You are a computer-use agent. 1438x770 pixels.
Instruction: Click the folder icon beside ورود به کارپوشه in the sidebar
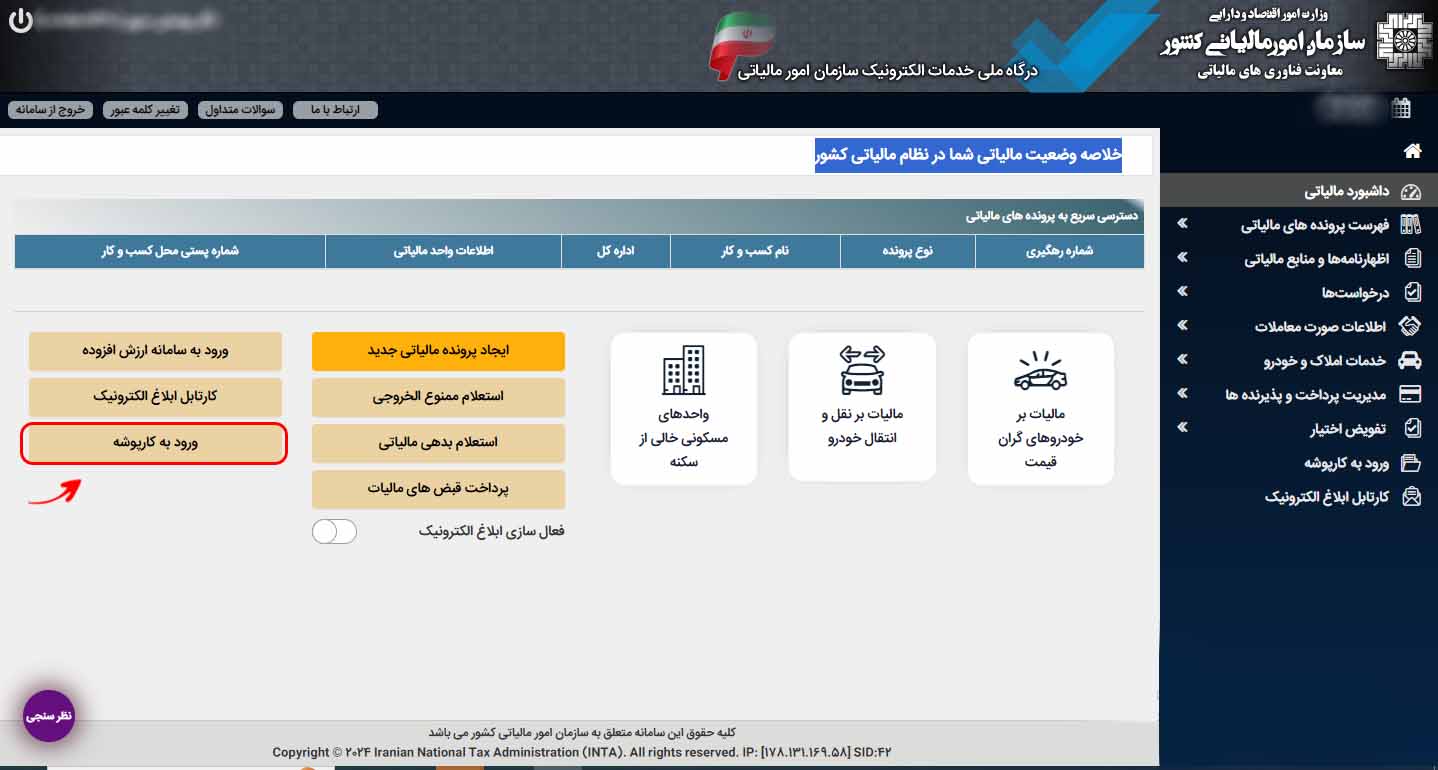pos(1411,463)
